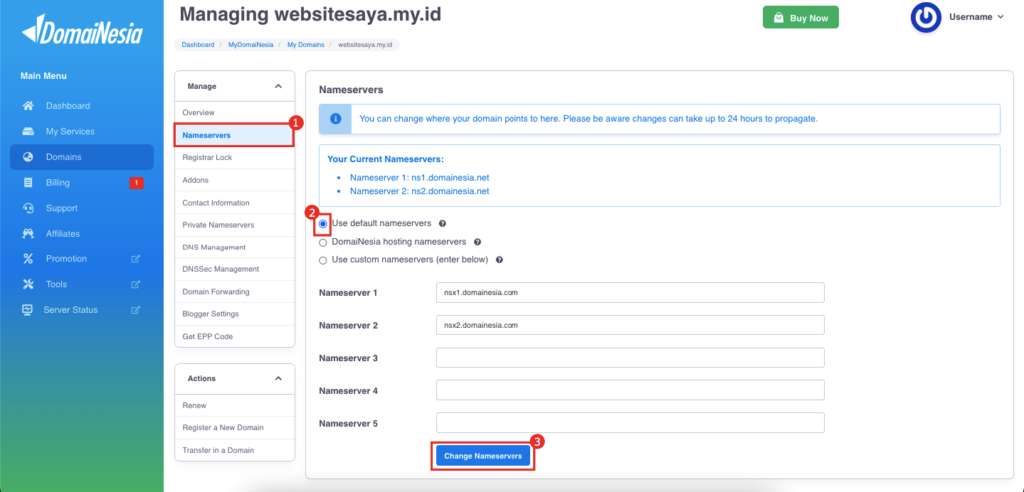Open Contact Information menu item
The image size is (1024, 492).
point(234,203)
